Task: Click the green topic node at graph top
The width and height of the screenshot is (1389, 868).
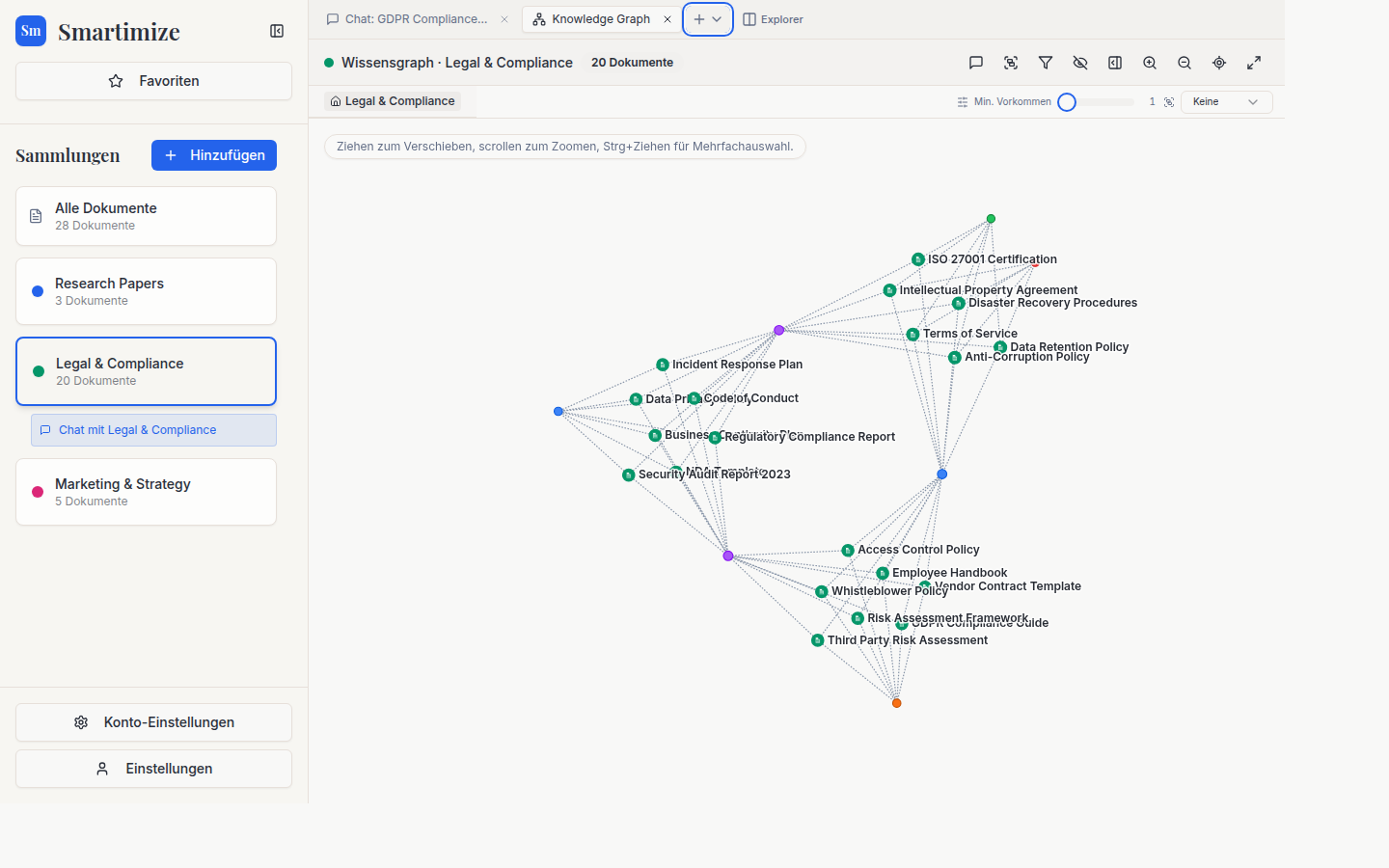Action: [991, 219]
